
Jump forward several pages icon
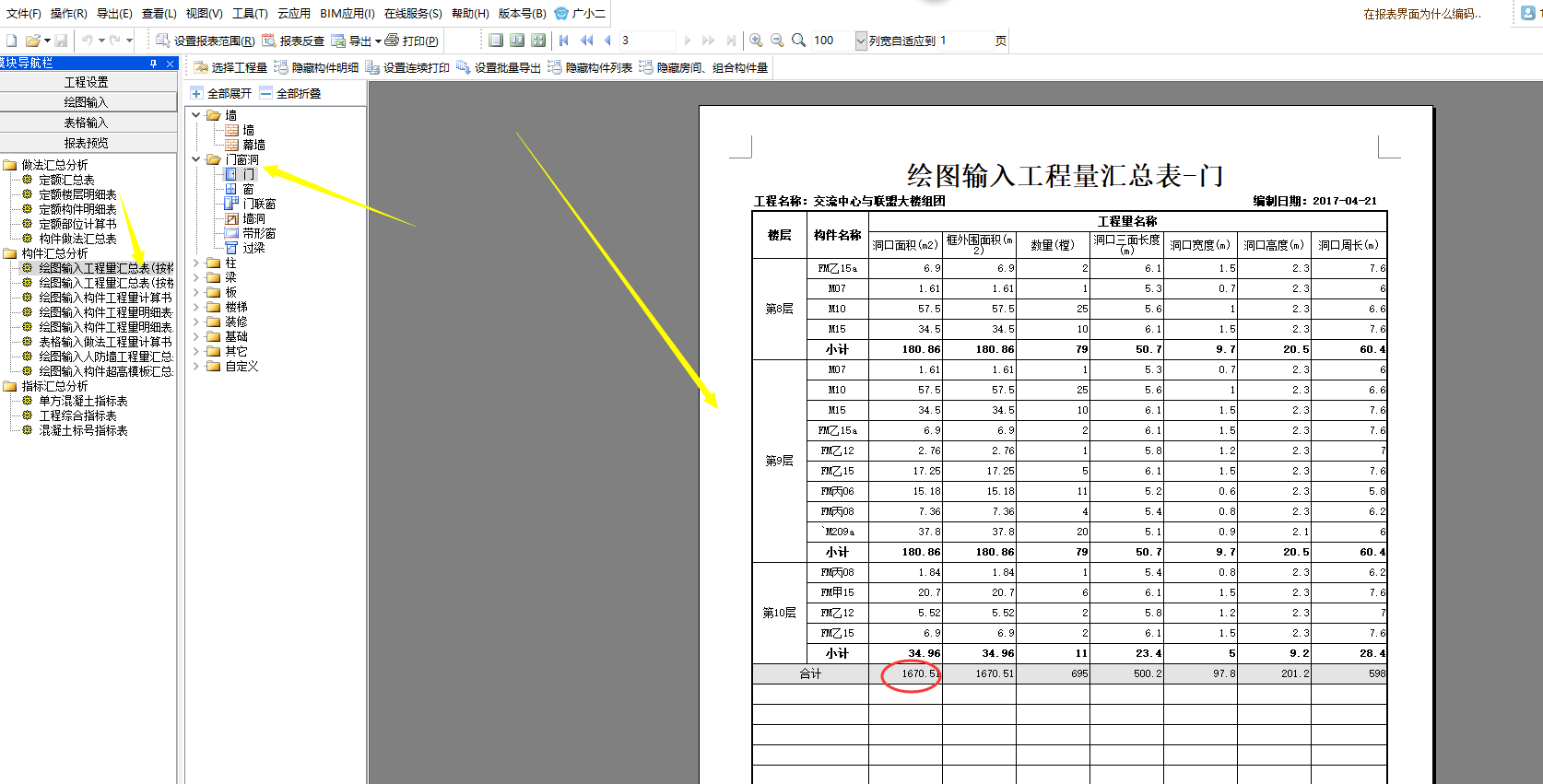click(708, 41)
